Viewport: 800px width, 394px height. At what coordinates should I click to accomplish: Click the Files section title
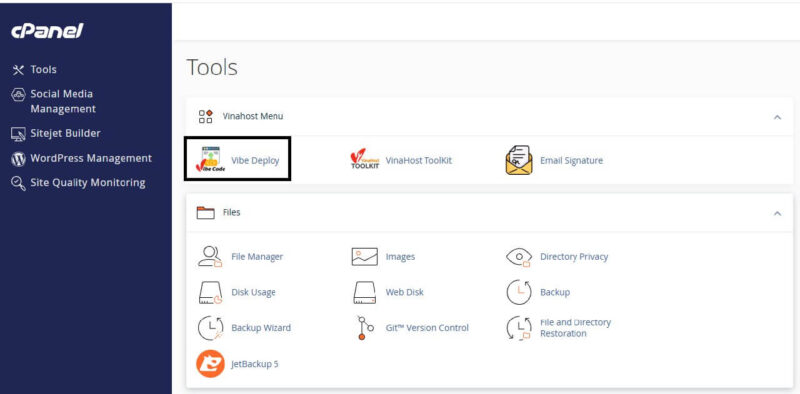click(232, 212)
